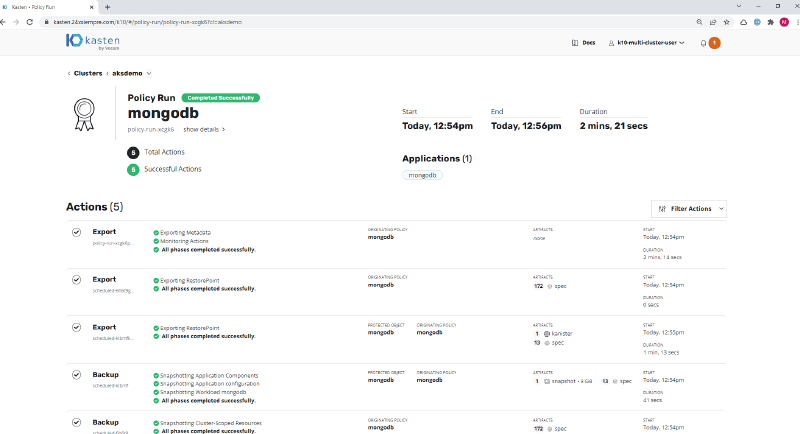Click the browser zoom magnifier icon
Image resolution: width=800 pixels, height=434 pixels.
click(699, 22)
